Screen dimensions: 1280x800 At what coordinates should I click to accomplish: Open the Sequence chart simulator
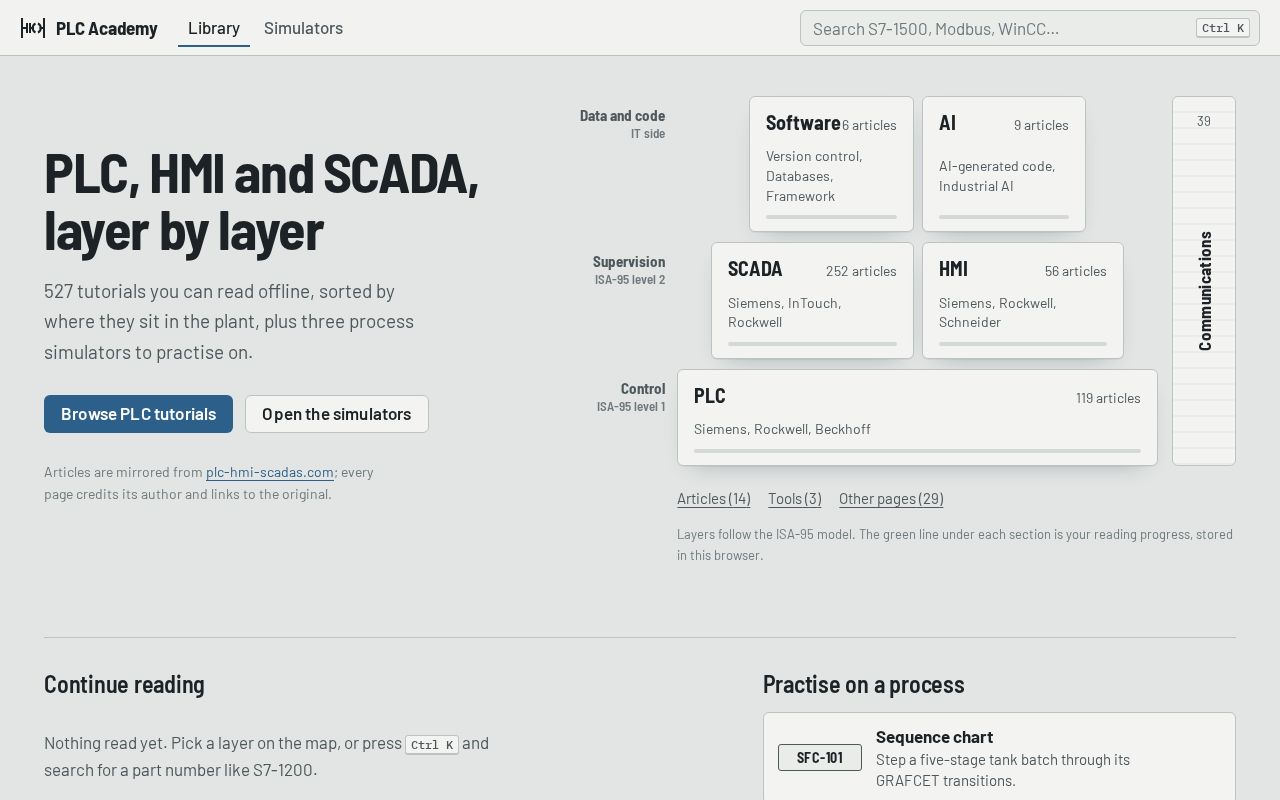[999, 757]
